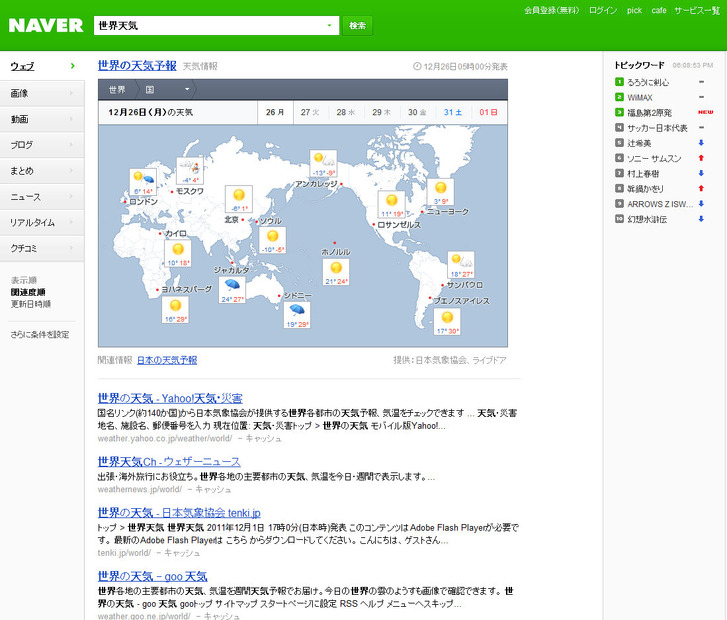The width and height of the screenshot is (727, 620).
Task: Click the Moscow weather icon
Action: pos(190,171)
